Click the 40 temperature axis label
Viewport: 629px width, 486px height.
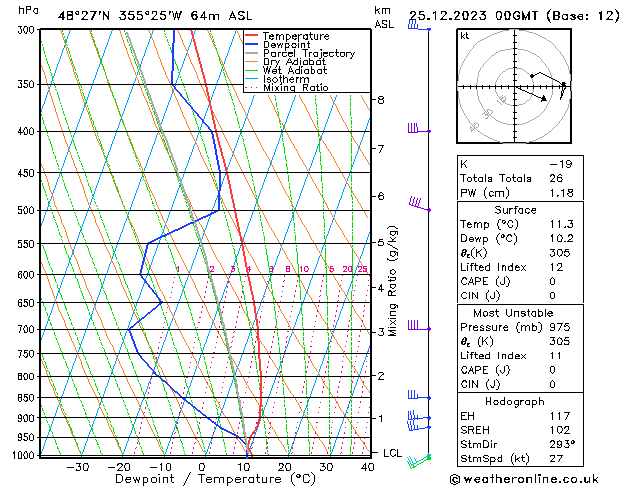367,467
